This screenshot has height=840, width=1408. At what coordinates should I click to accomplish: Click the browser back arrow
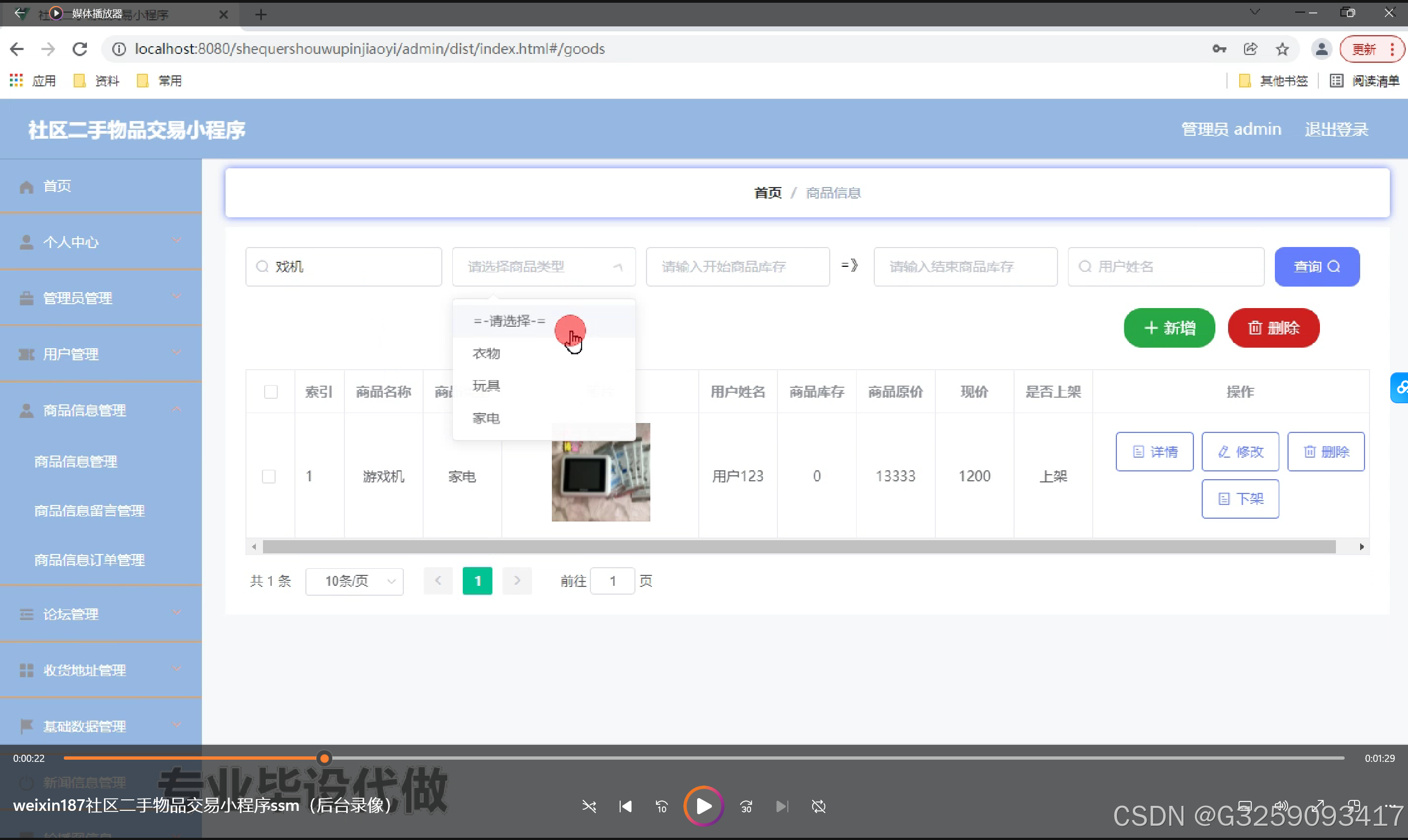tap(17, 50)
